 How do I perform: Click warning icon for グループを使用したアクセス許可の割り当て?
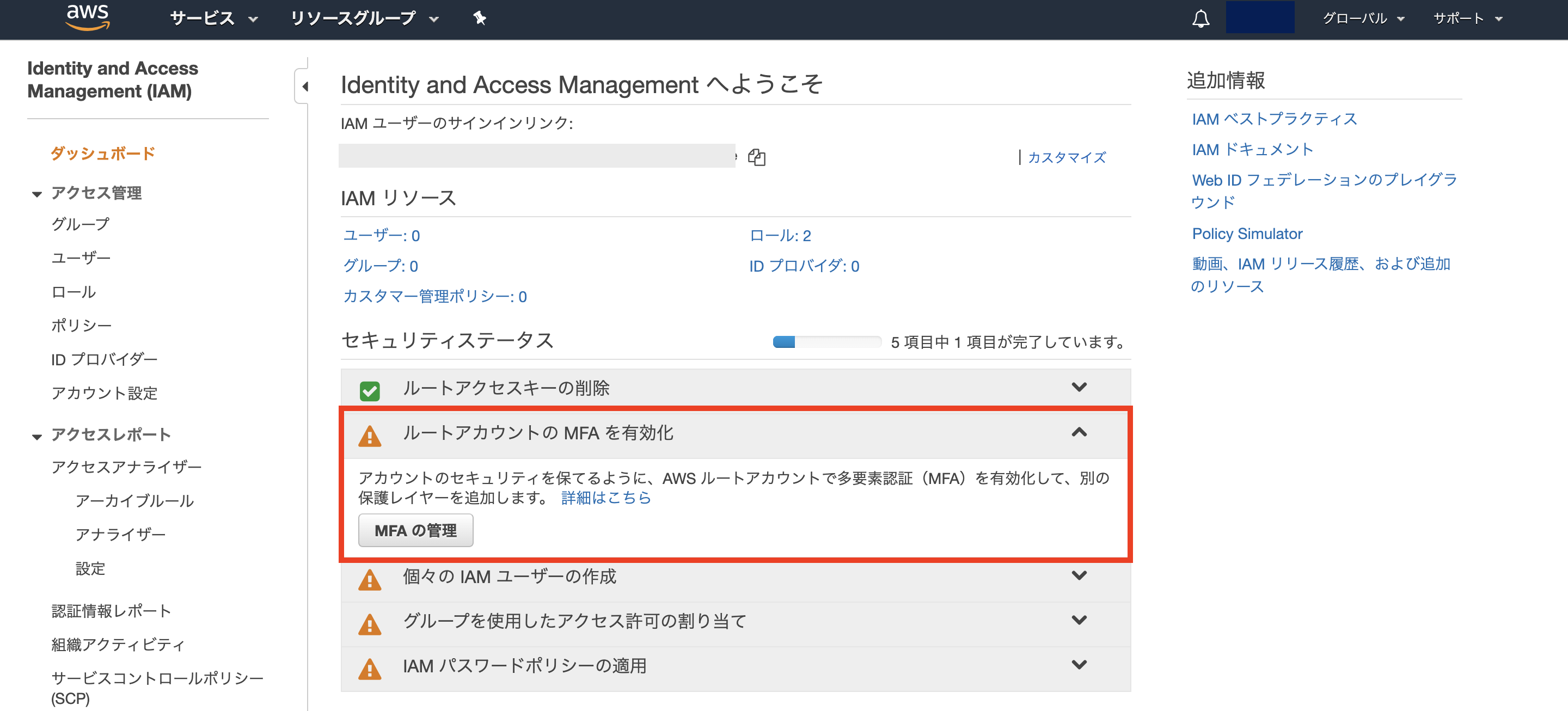370,624
